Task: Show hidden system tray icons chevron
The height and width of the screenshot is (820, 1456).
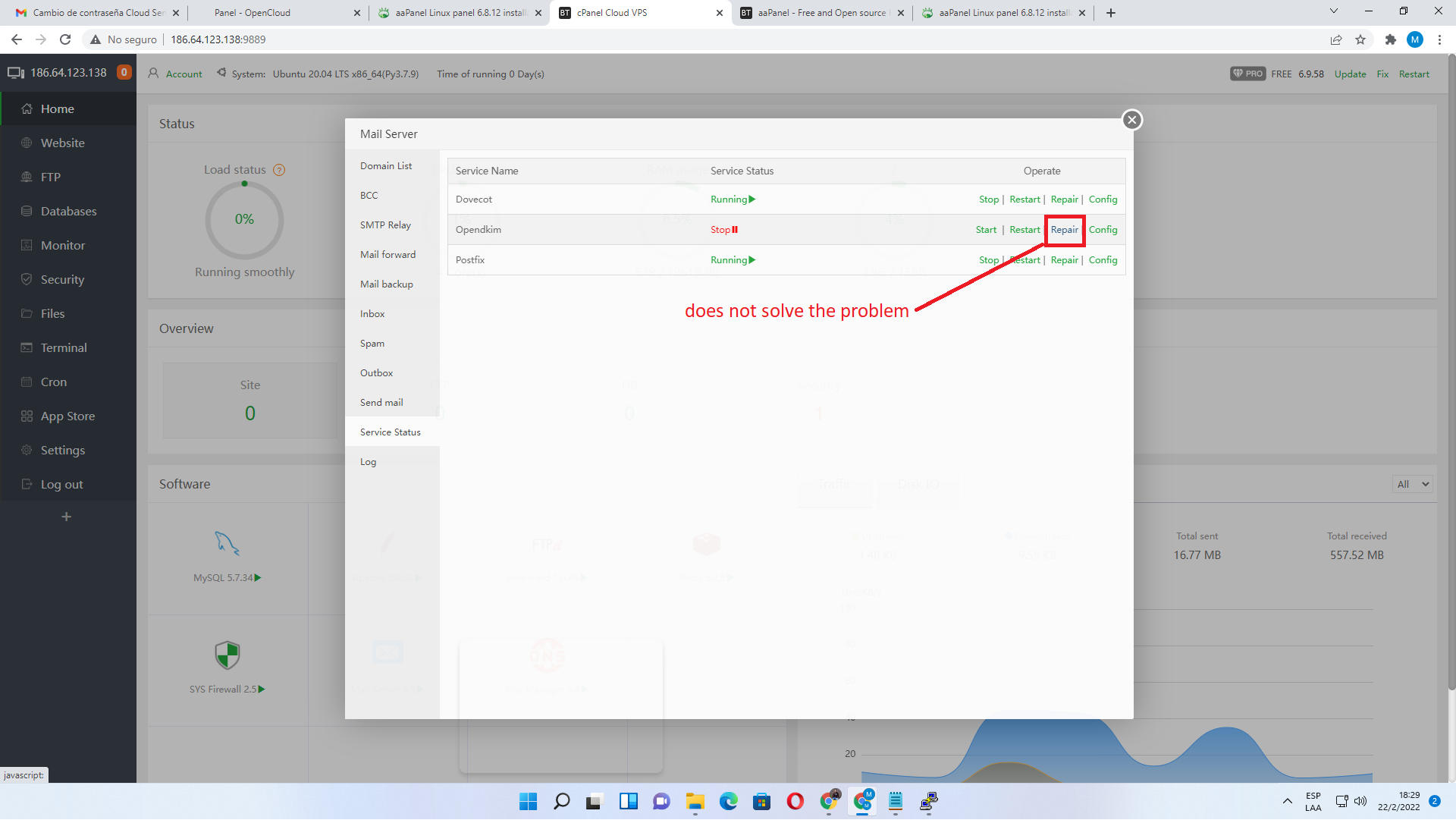Action: (1287, 802)
